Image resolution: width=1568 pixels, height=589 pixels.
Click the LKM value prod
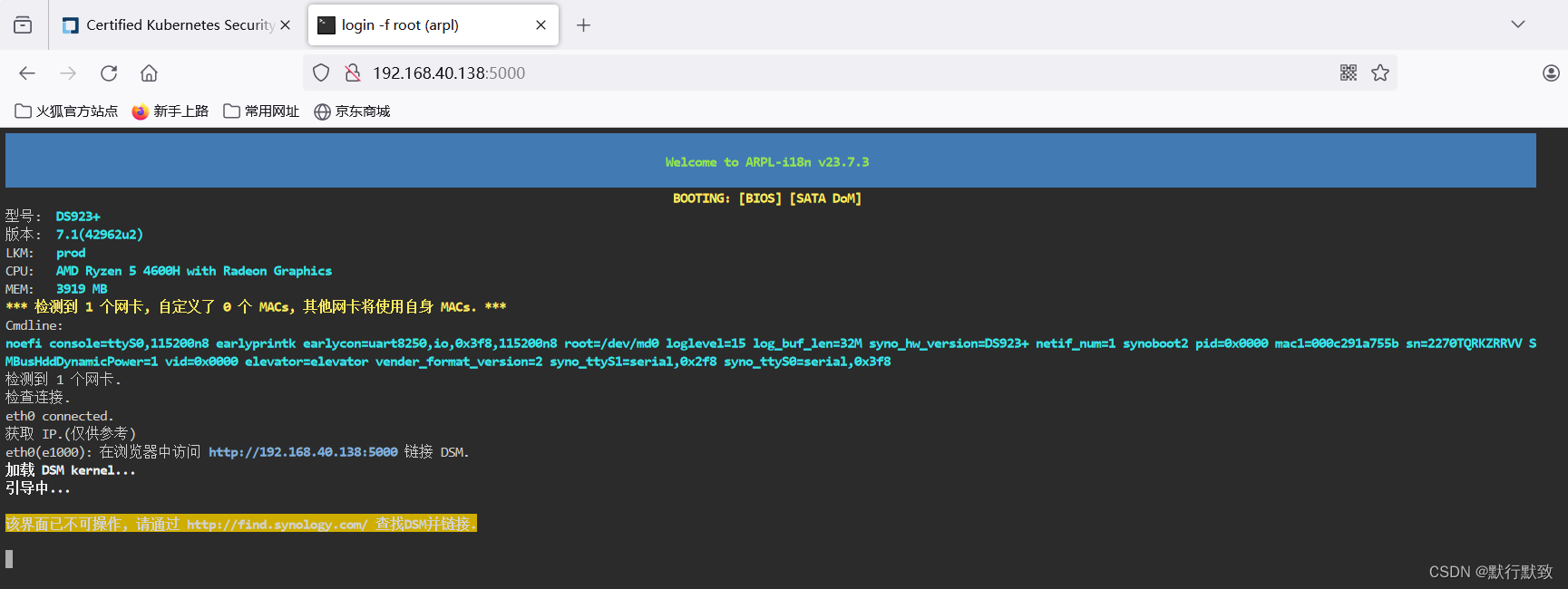71,253
